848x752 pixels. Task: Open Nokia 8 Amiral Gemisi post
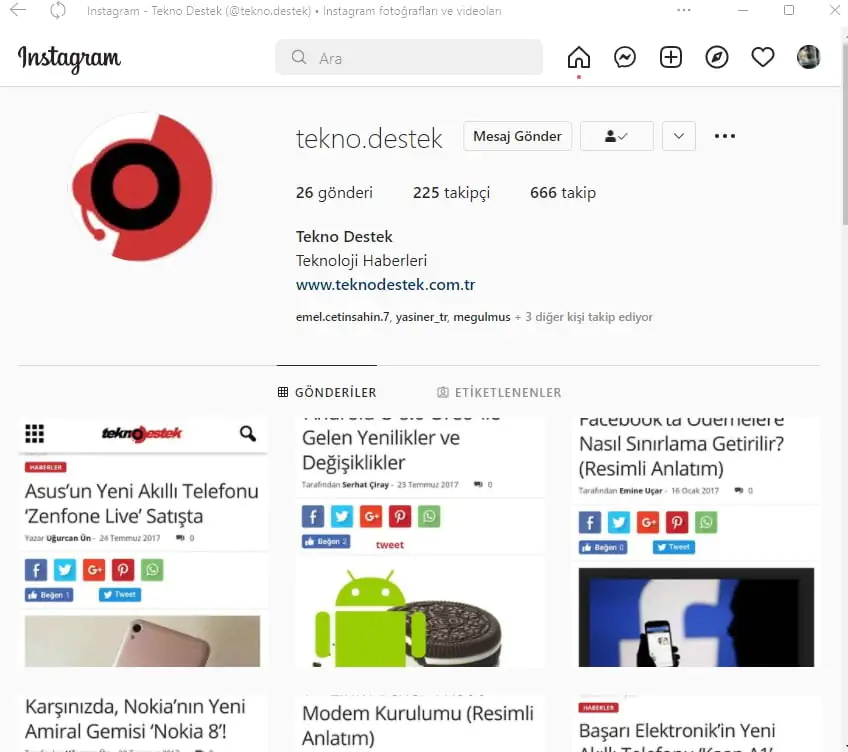(143, 723)
